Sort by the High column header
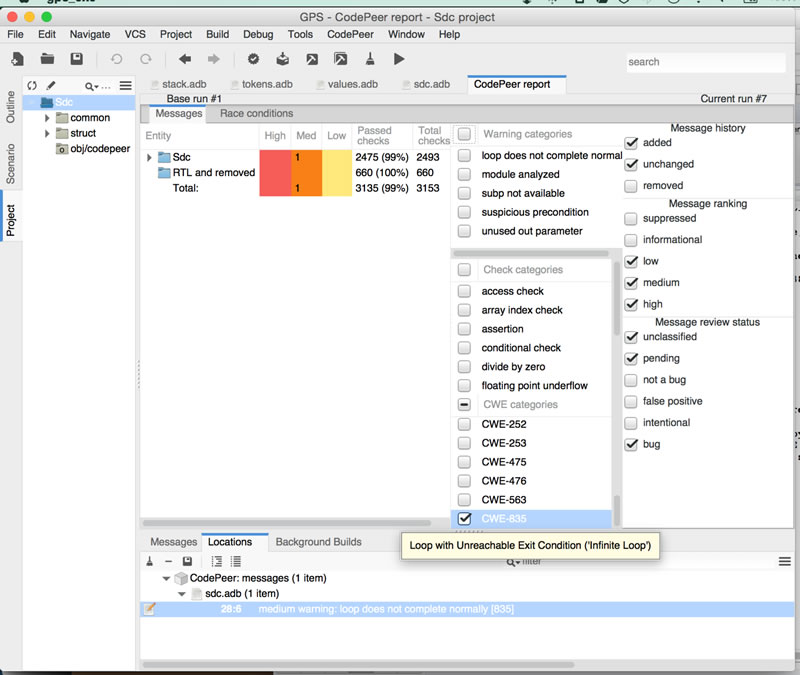Viewport: 800px width, 675px height. click(275, 136)
